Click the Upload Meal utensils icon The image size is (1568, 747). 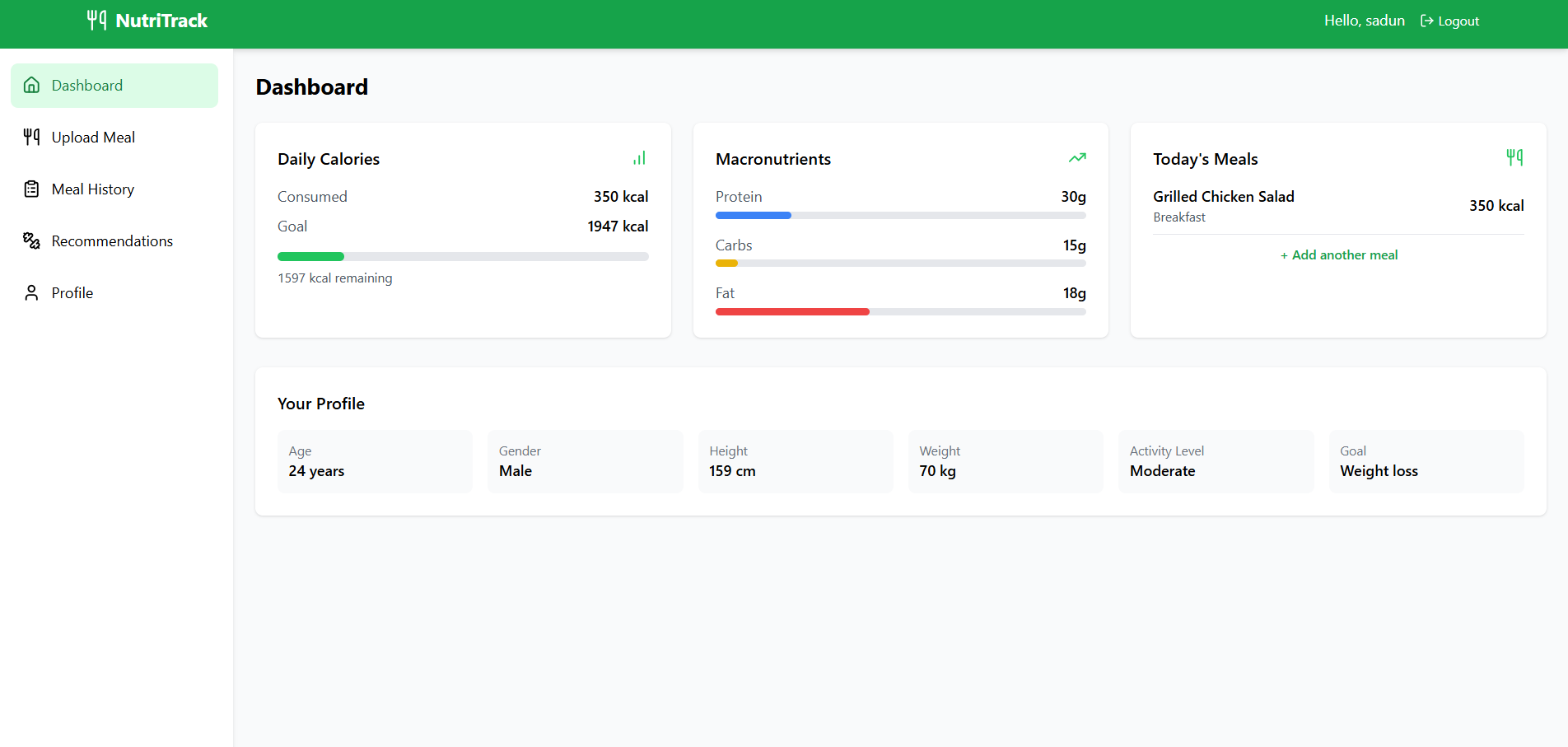click(32, 138)
